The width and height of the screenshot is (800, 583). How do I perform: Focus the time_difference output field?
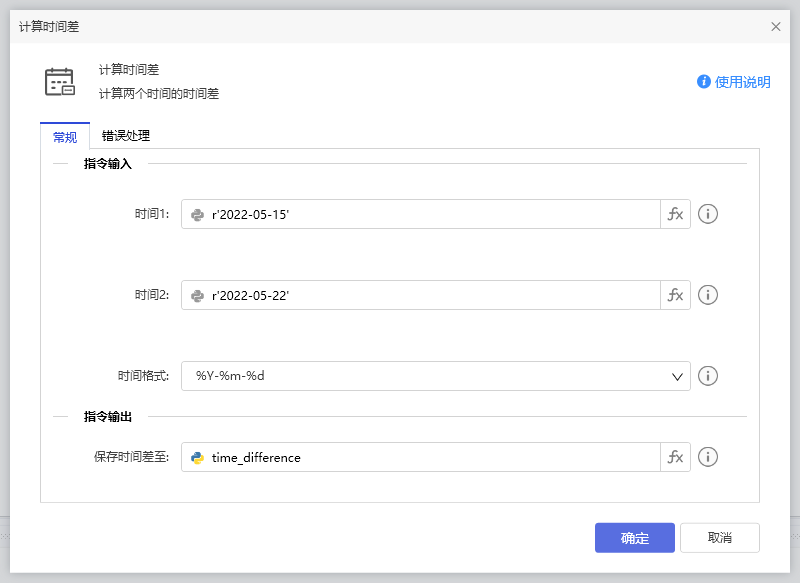click(x=430, y=457)
